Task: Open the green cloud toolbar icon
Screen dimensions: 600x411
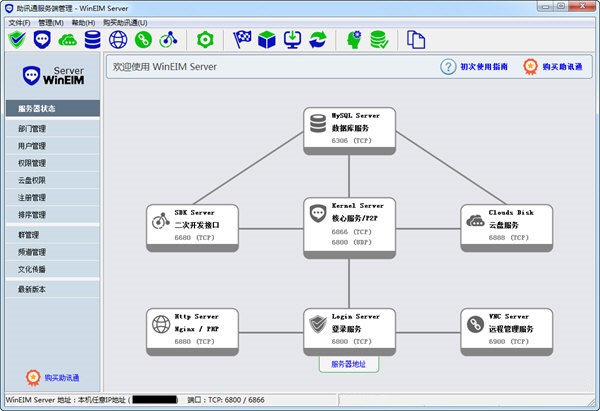Action: pos(68,40)
